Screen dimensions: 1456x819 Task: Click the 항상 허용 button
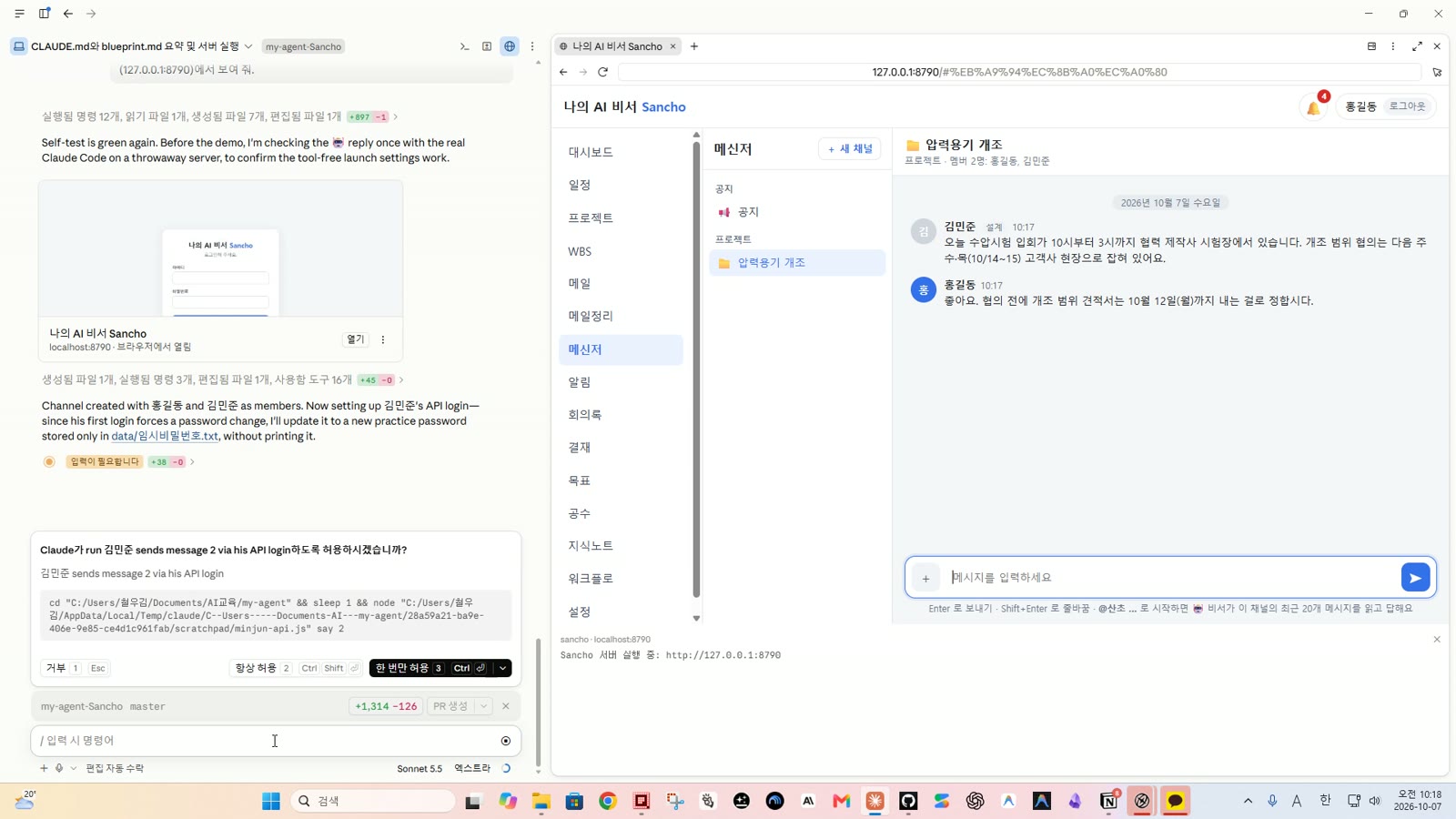[297, 668]
